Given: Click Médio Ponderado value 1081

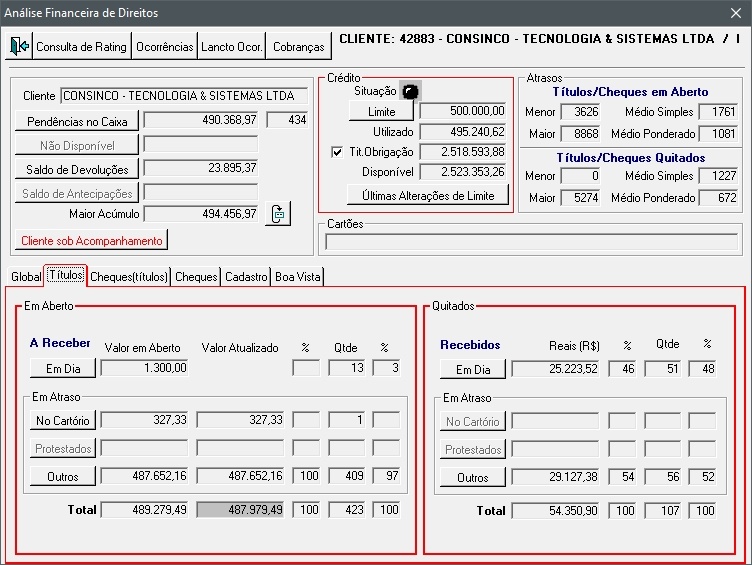Looking at the screenshot, I should tap(718, 134).
